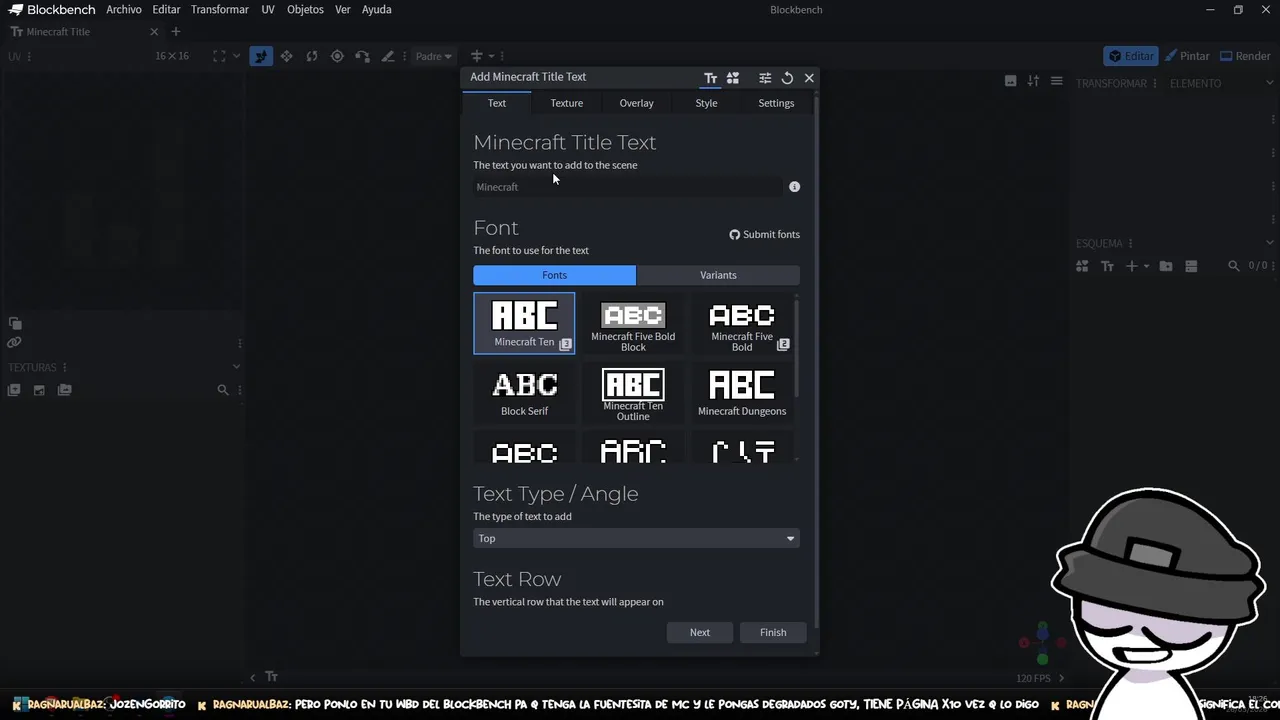Image resolution: width=1280 pixels, height=720 pixels.
Task: Switch to Pintar mode
Action: (x=1187, y=56)
